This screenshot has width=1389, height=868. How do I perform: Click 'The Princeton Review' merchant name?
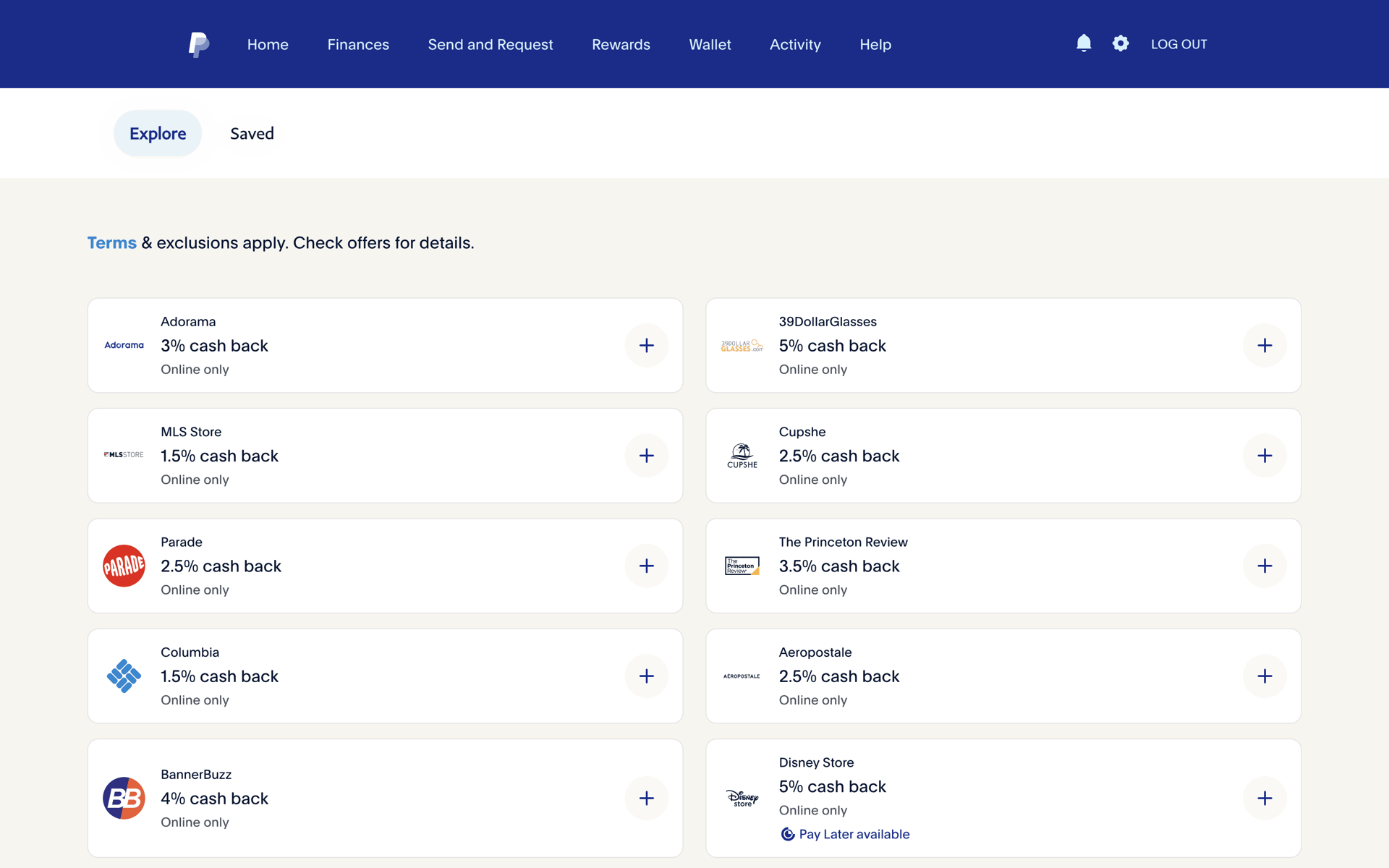pyautogui.click(x=843, y=542)
